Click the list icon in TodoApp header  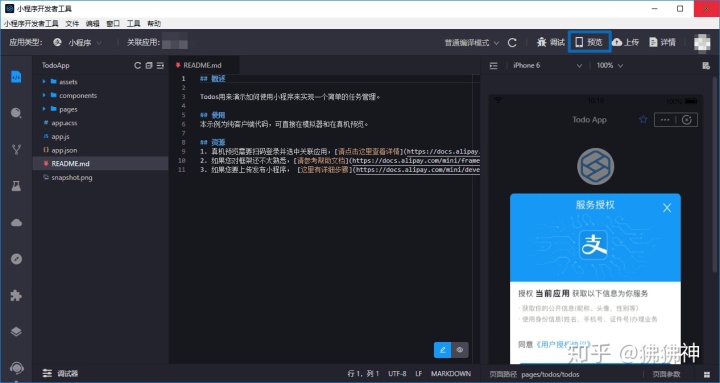pos(160,66)
